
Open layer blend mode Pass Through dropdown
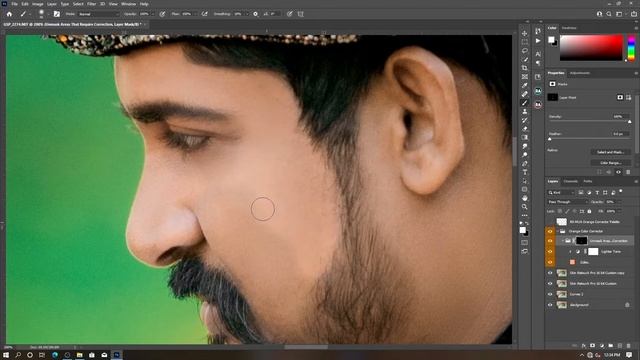[x=567, y=202]
